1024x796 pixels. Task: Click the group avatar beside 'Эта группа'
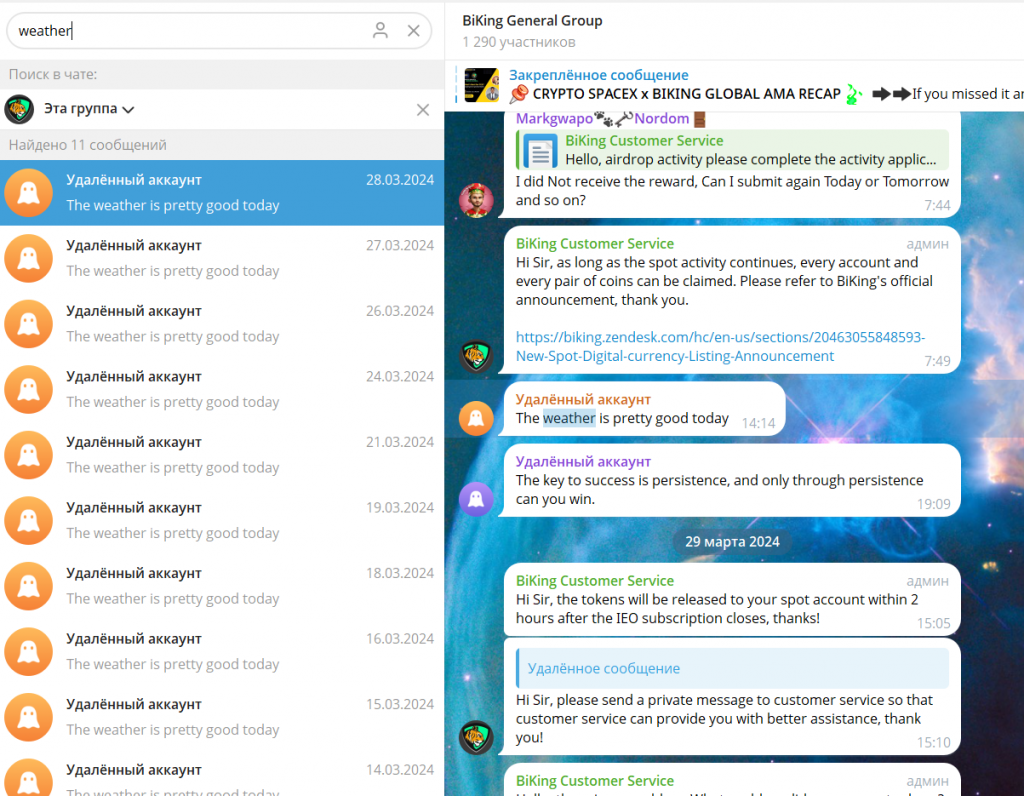point(19,109)
